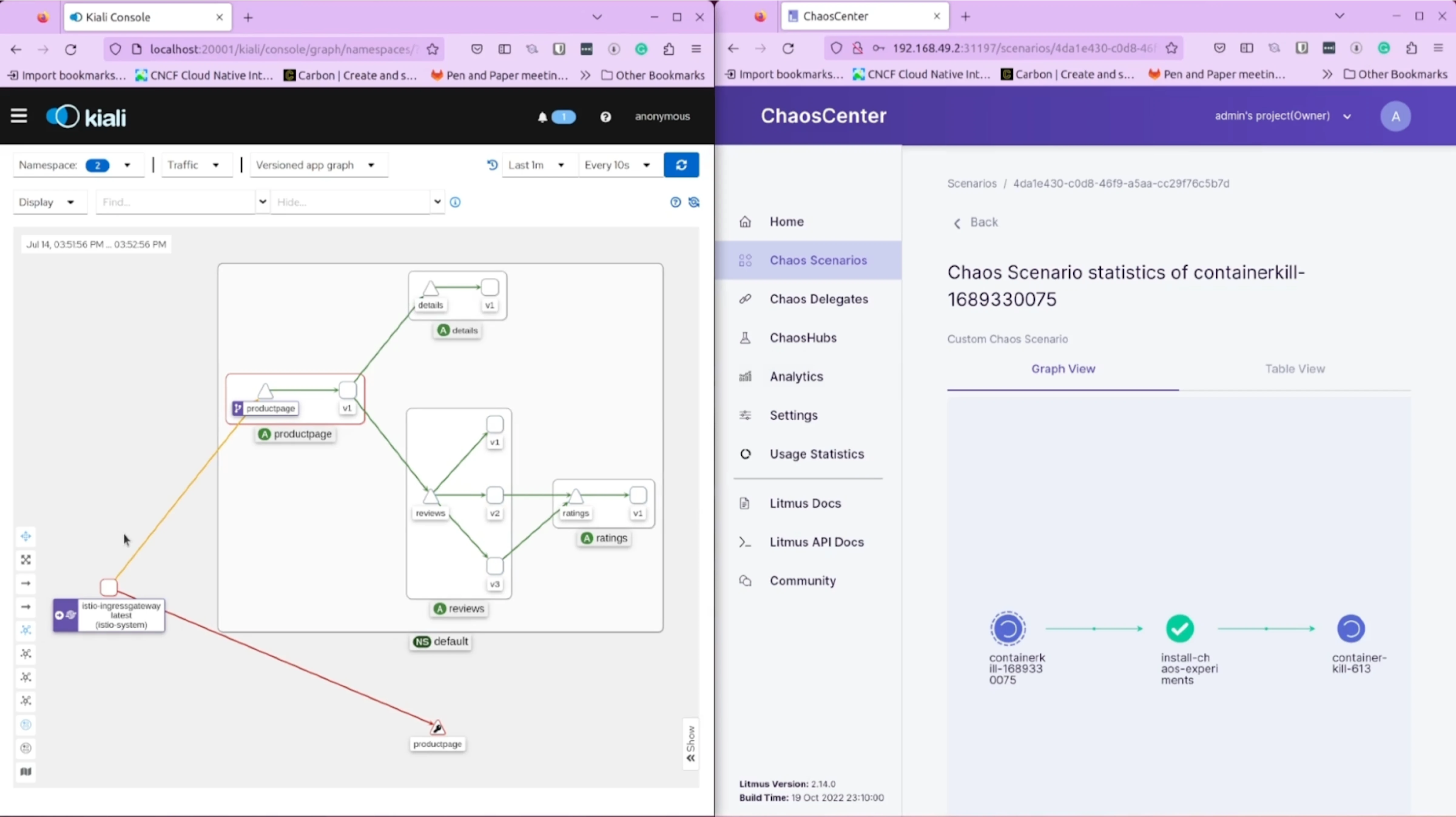Screen dimensions: 1456x817
Task: Open Litmus API Docs link
Action: point(808,542)
